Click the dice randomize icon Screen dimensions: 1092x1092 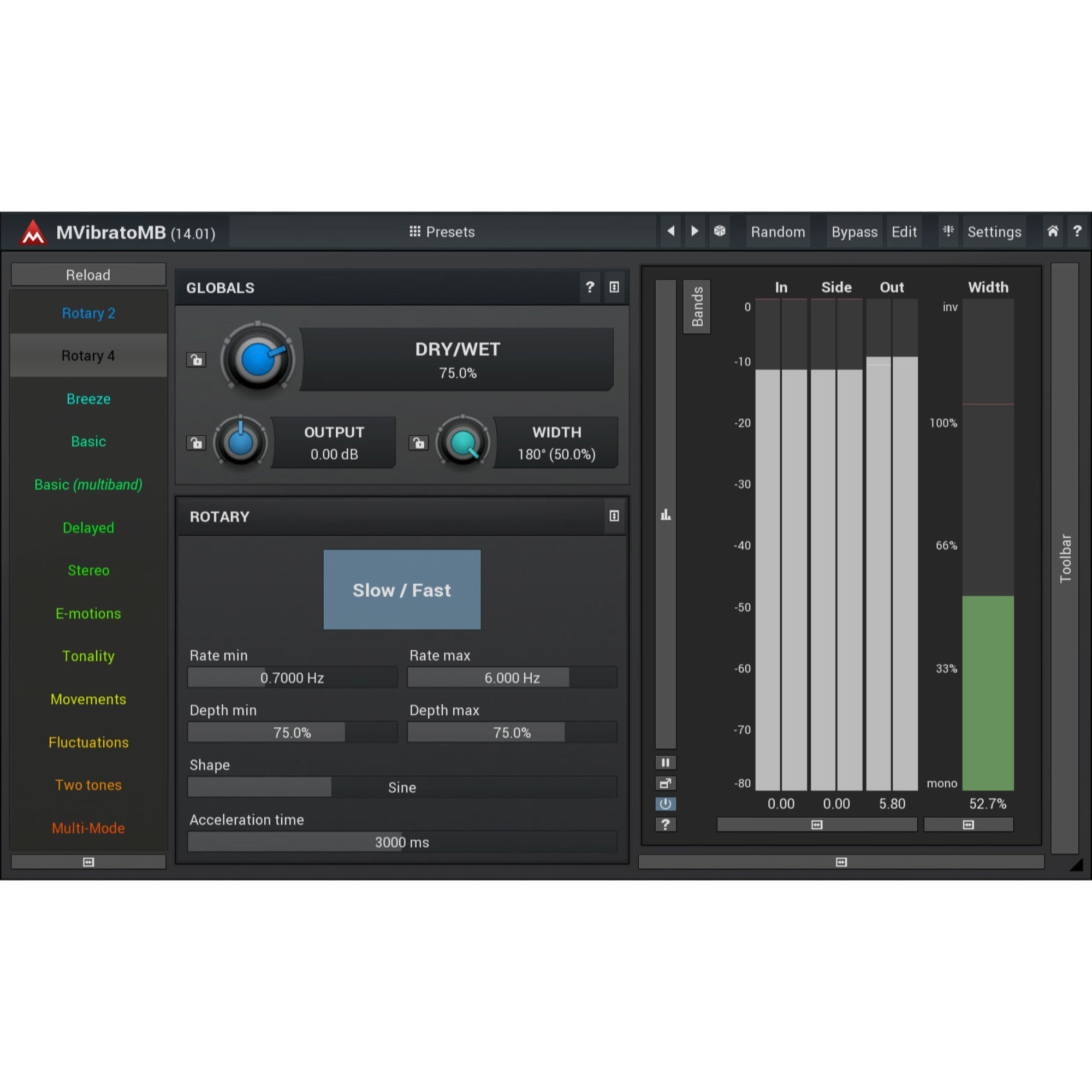[x=719, y=231]
